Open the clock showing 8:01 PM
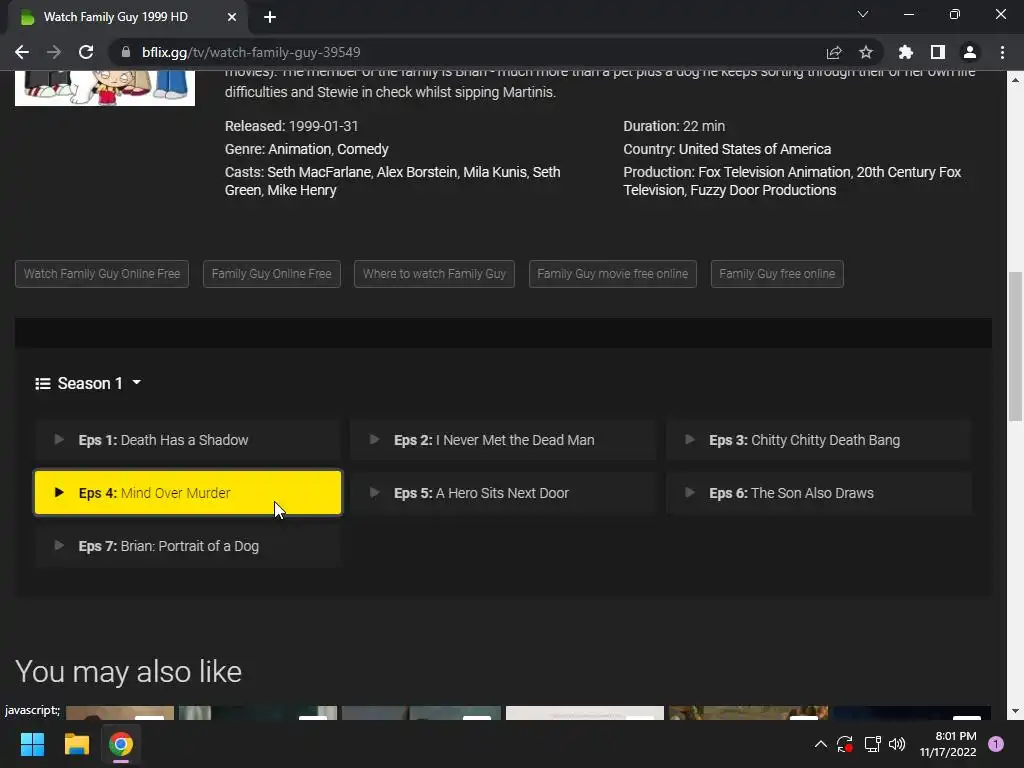Viewport: 1024px width, 768px height. coord(948,744)
